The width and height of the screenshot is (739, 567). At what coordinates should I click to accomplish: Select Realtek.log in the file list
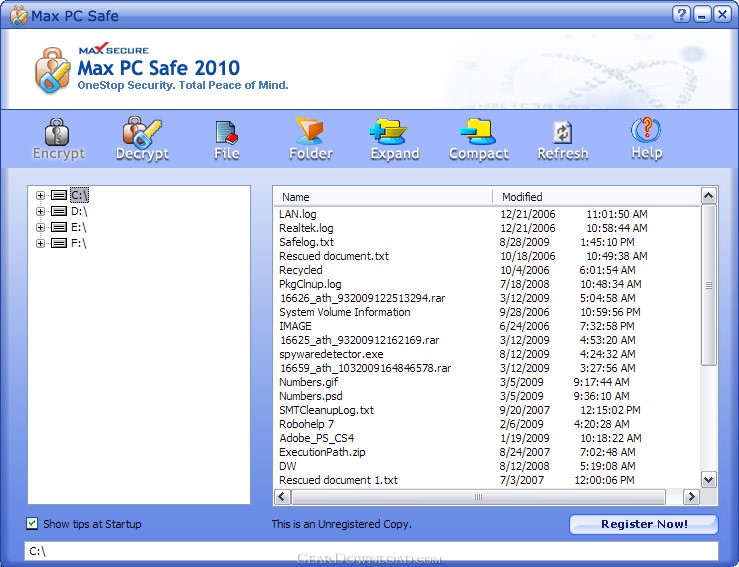click(x=306, y=228)
